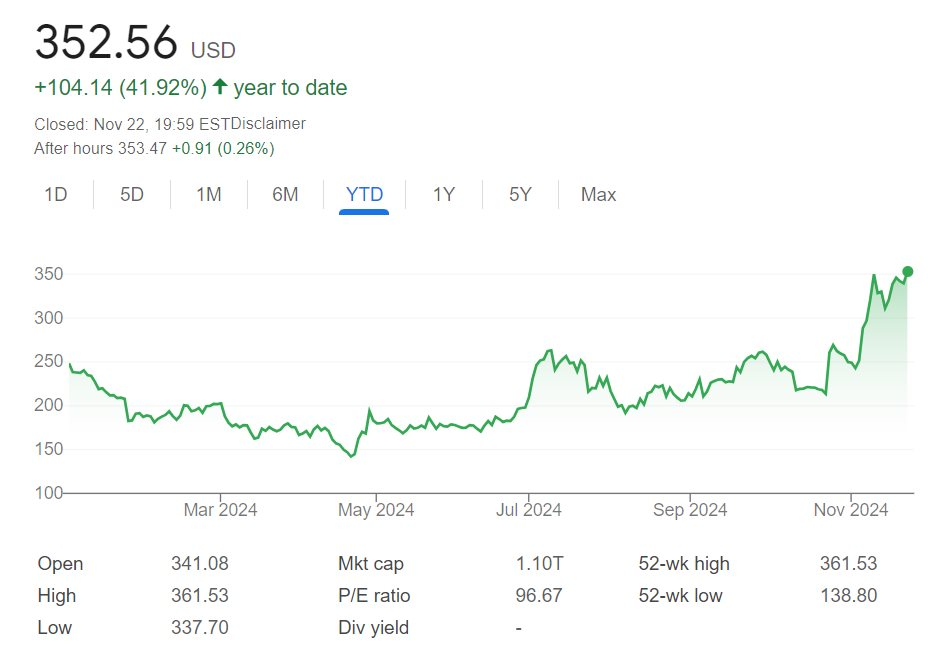Switch chart to the 1Y range
This screenshot has width=940, height=654.
(x=443, y=194)
